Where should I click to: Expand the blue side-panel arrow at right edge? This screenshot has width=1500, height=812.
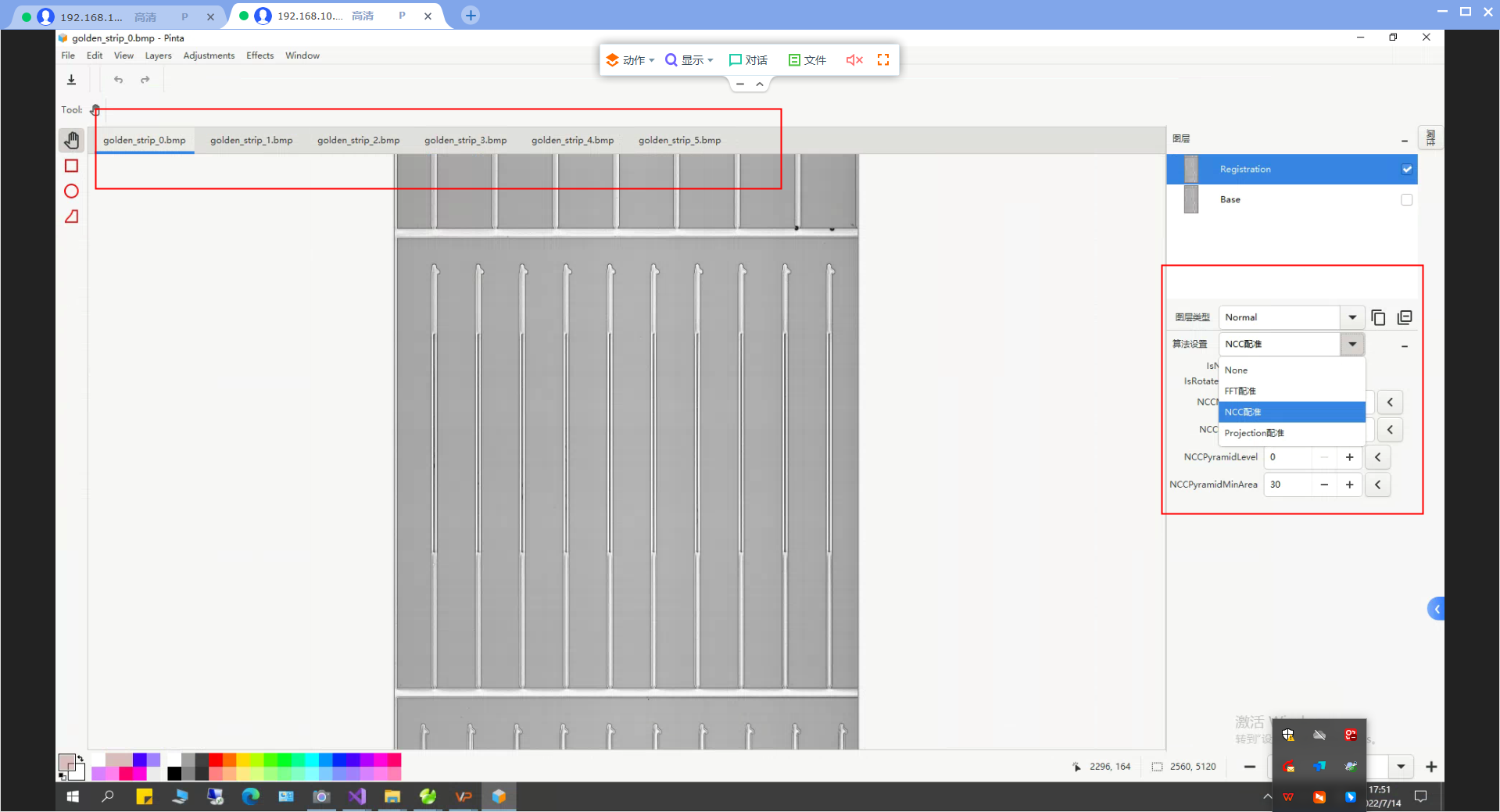[1436, 609]
